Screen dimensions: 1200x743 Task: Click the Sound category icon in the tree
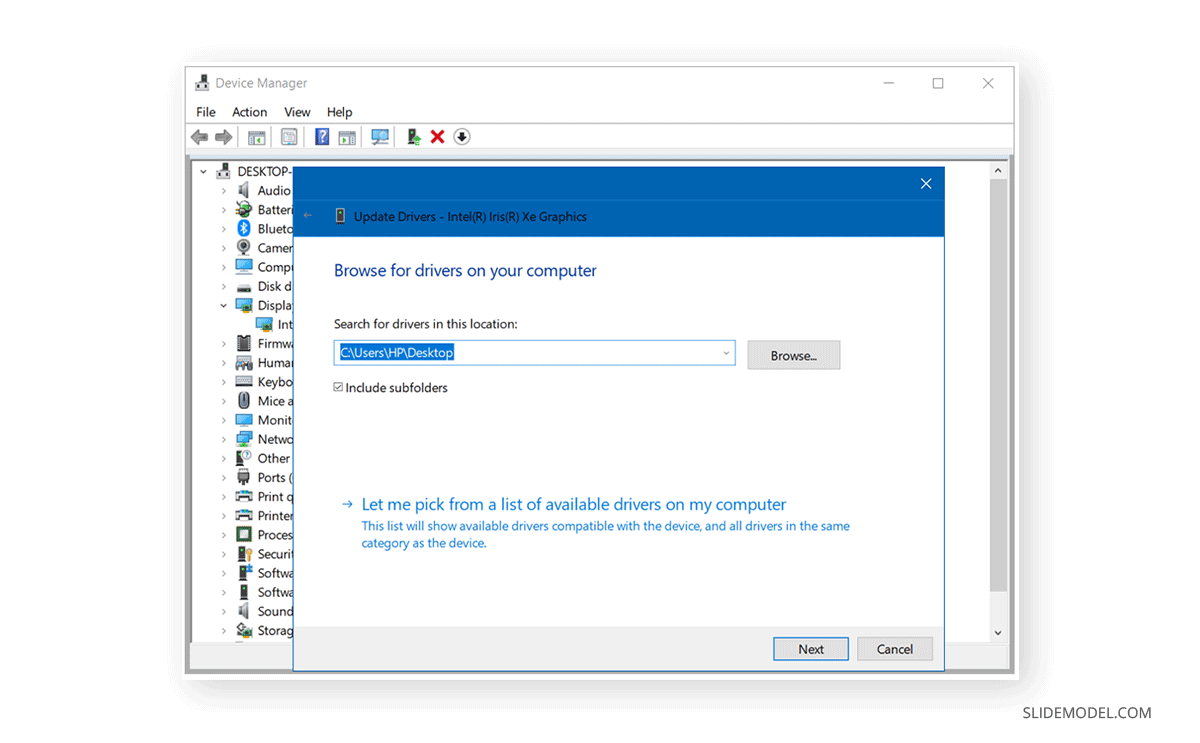coord(245,611)
